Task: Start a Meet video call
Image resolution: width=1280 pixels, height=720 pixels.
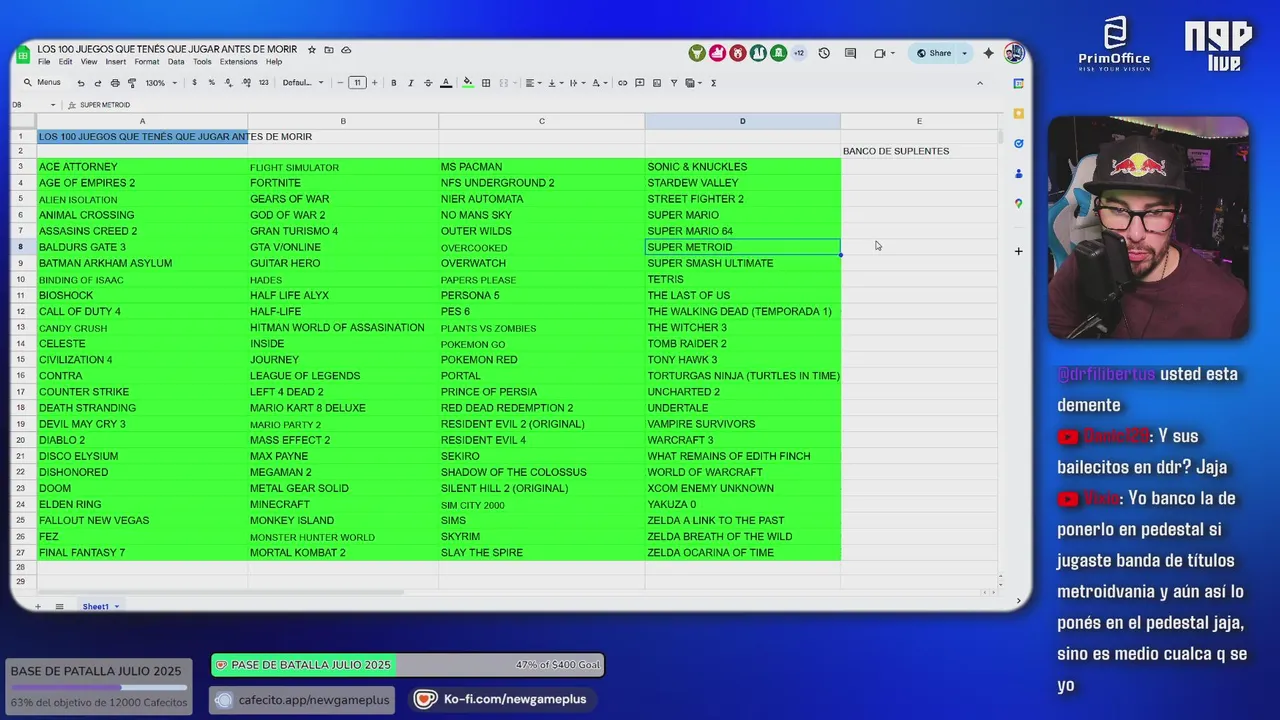Action: [x=880, y=53]
